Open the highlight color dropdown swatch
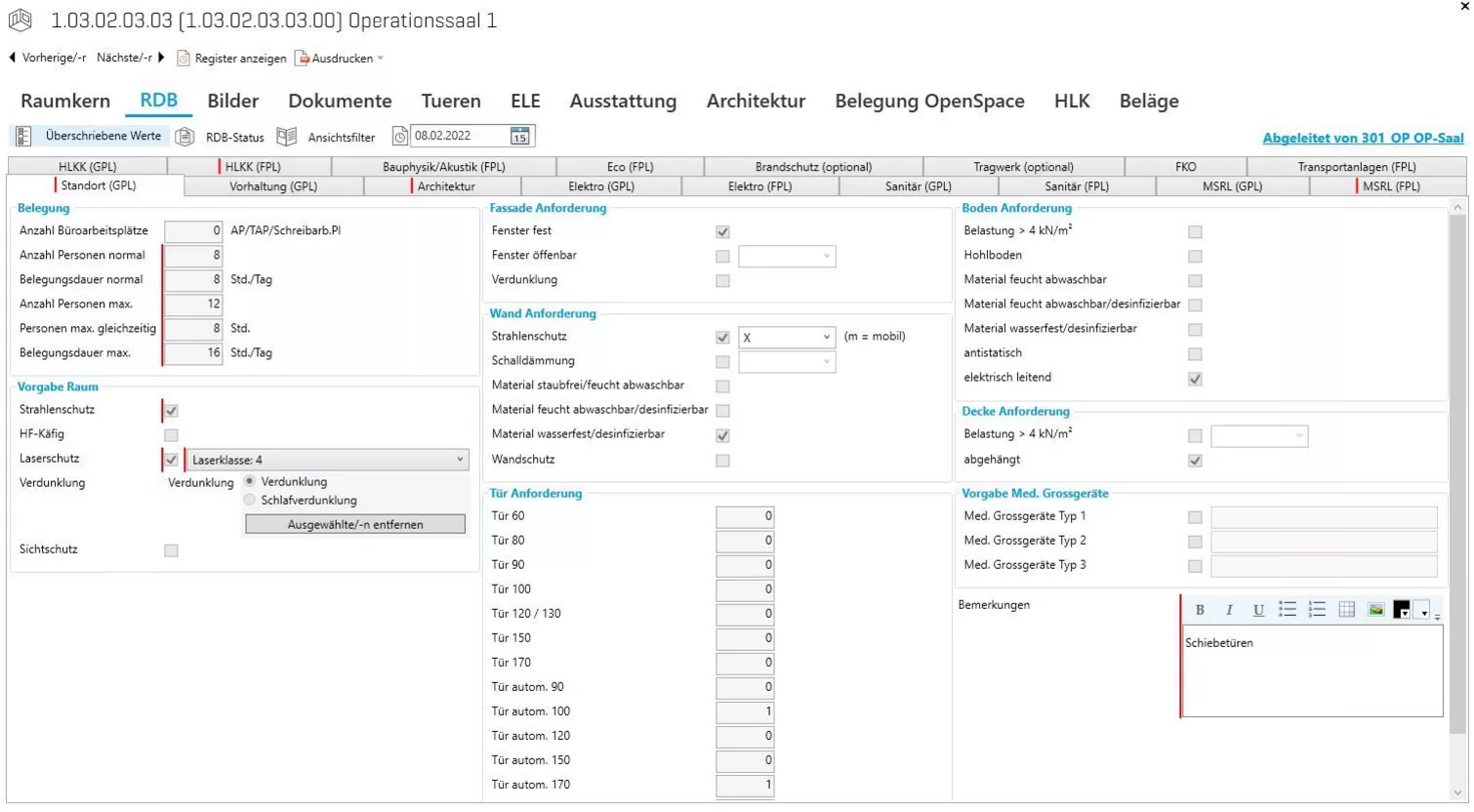Image resolution: width=1474 pixels, height=812 pixels. tap(1421, 611)
